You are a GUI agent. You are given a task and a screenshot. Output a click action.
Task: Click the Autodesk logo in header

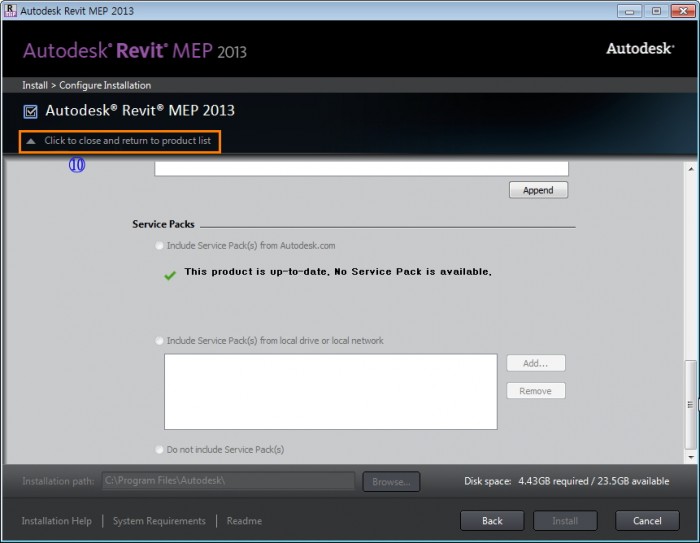638,48
